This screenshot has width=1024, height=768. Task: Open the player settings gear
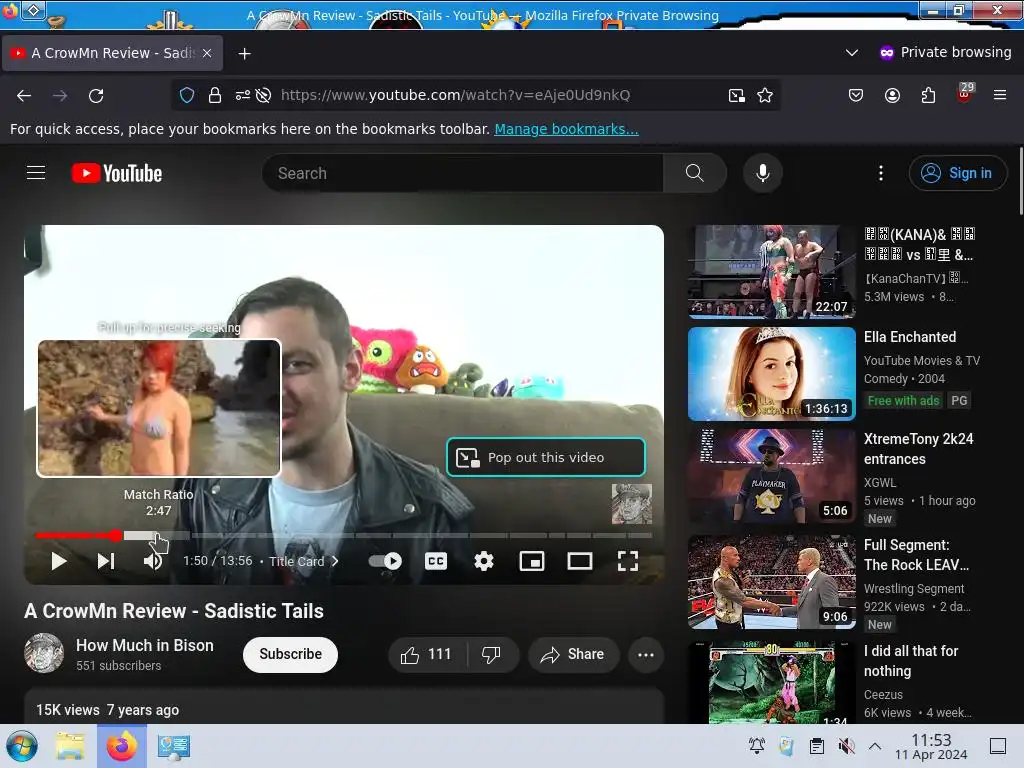484,561
